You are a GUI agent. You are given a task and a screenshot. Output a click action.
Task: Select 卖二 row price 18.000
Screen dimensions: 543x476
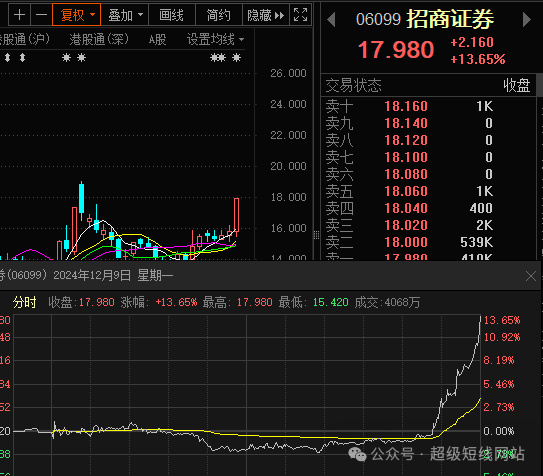406,242
